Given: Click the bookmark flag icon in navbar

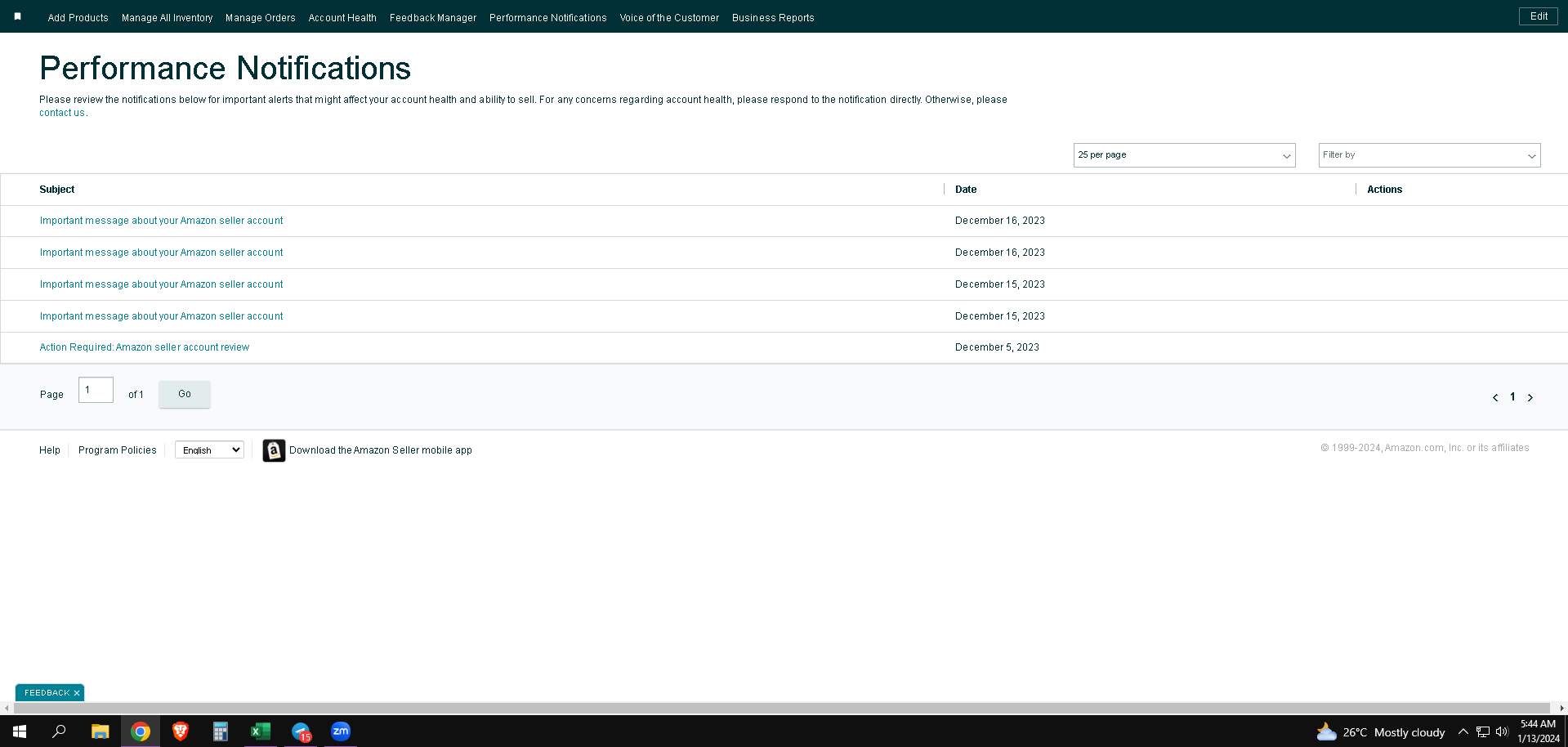Looking at the screenshot, I should 17,16.
